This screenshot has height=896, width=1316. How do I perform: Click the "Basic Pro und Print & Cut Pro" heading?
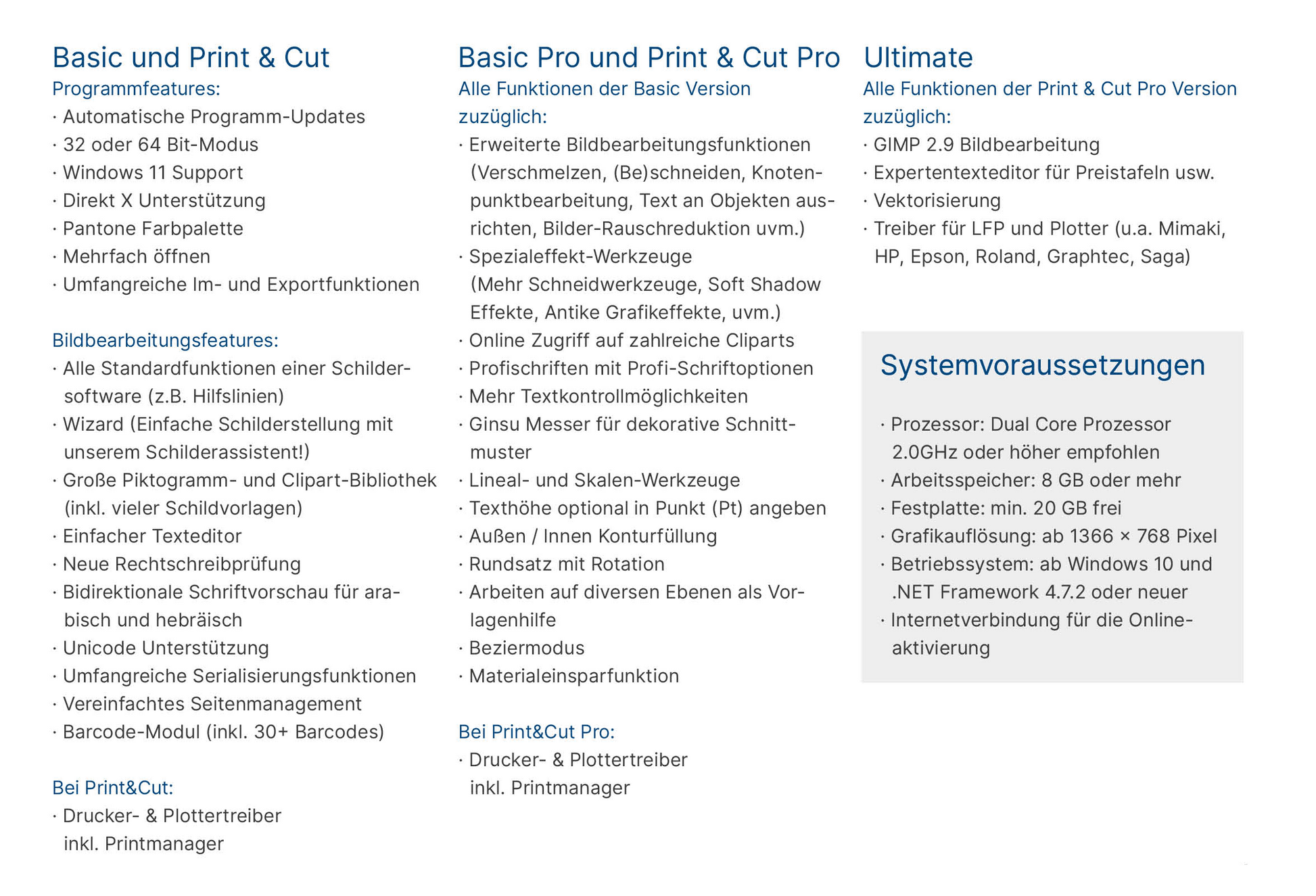[649, 57]
